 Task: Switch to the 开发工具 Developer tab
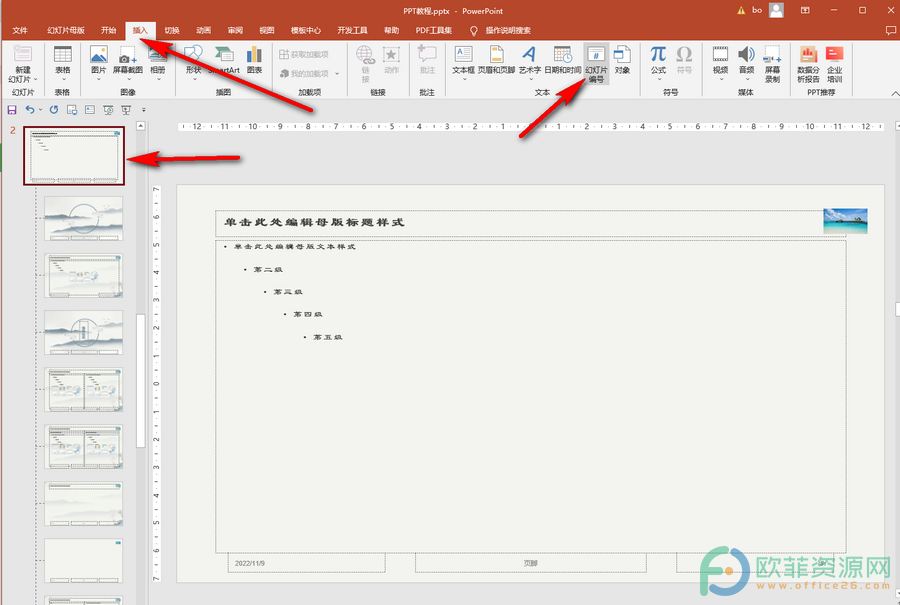click(x=352, y=30)
